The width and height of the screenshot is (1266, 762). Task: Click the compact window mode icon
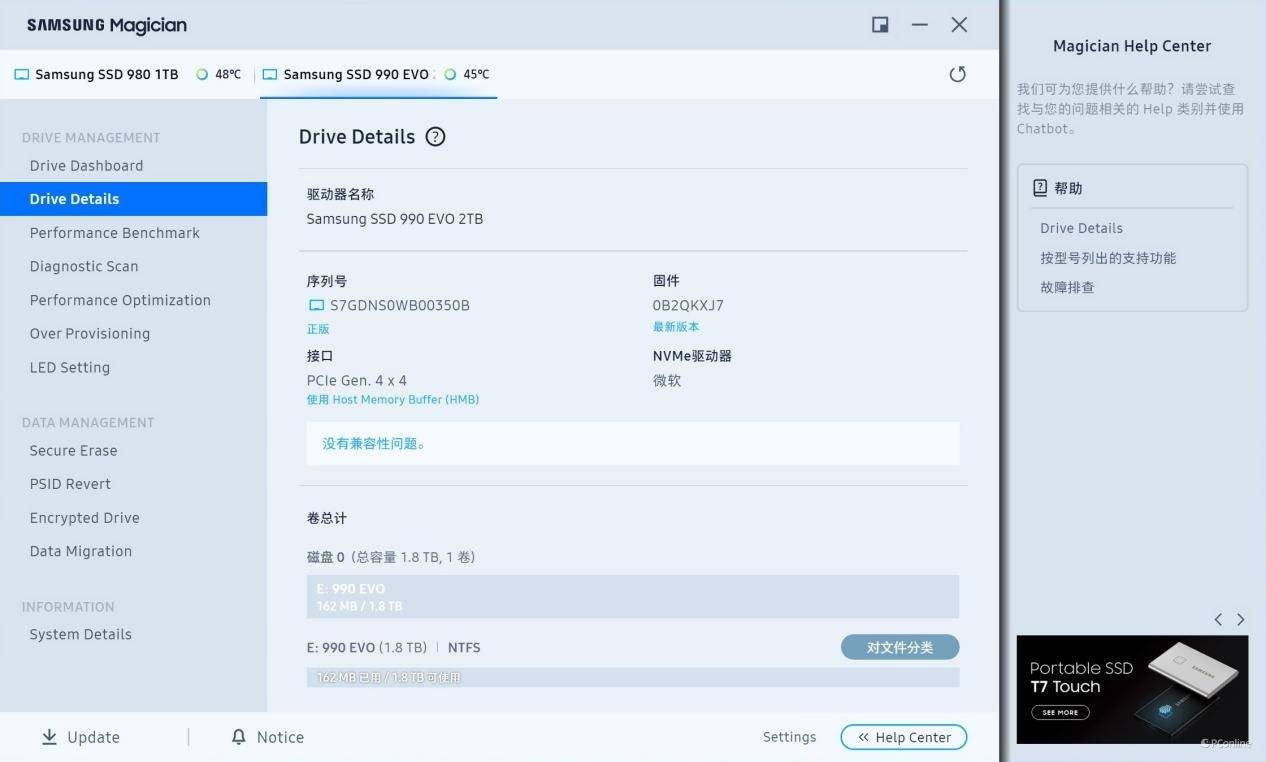[x=880, y=25]
